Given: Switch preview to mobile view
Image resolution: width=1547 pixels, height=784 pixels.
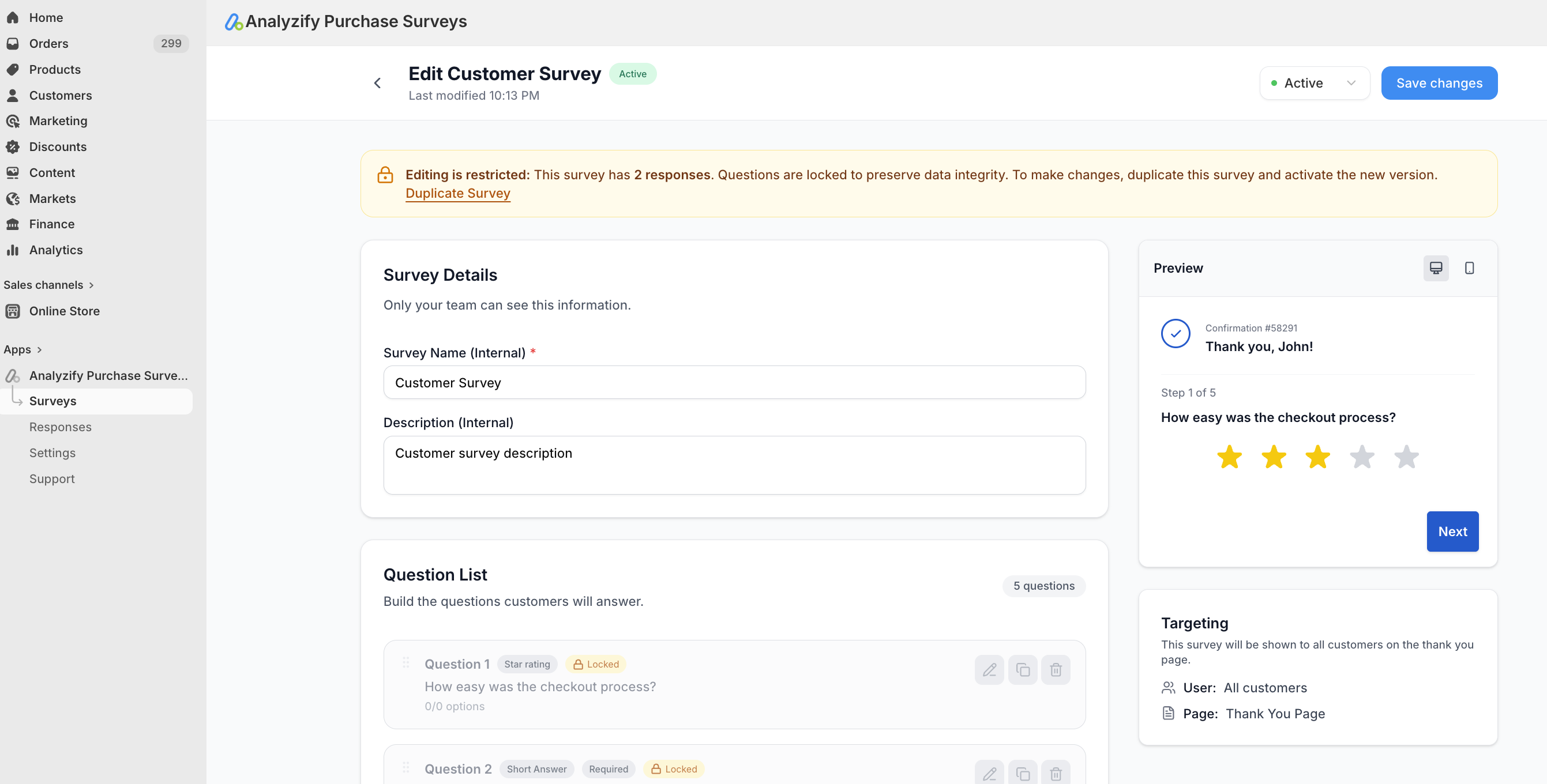Looking at the screenshot, I should 1469,267.
